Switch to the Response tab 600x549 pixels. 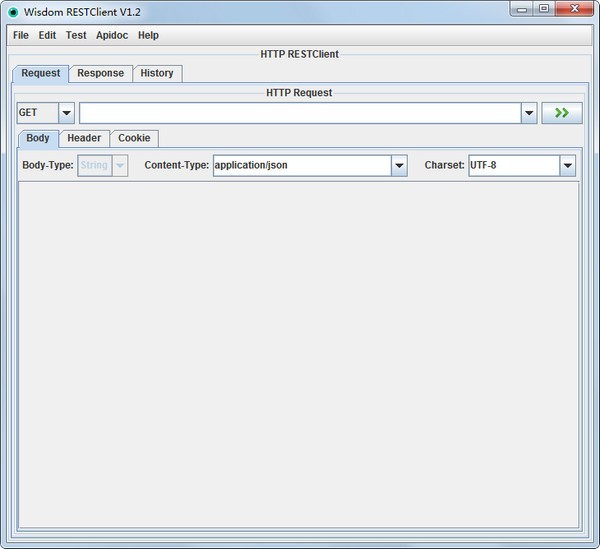pos(101,73)
